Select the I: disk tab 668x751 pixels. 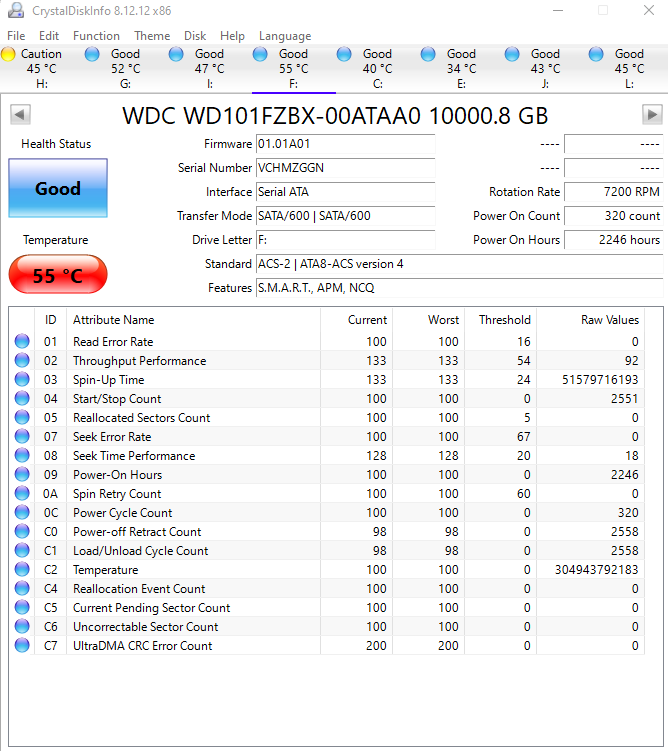click(209, 68)
